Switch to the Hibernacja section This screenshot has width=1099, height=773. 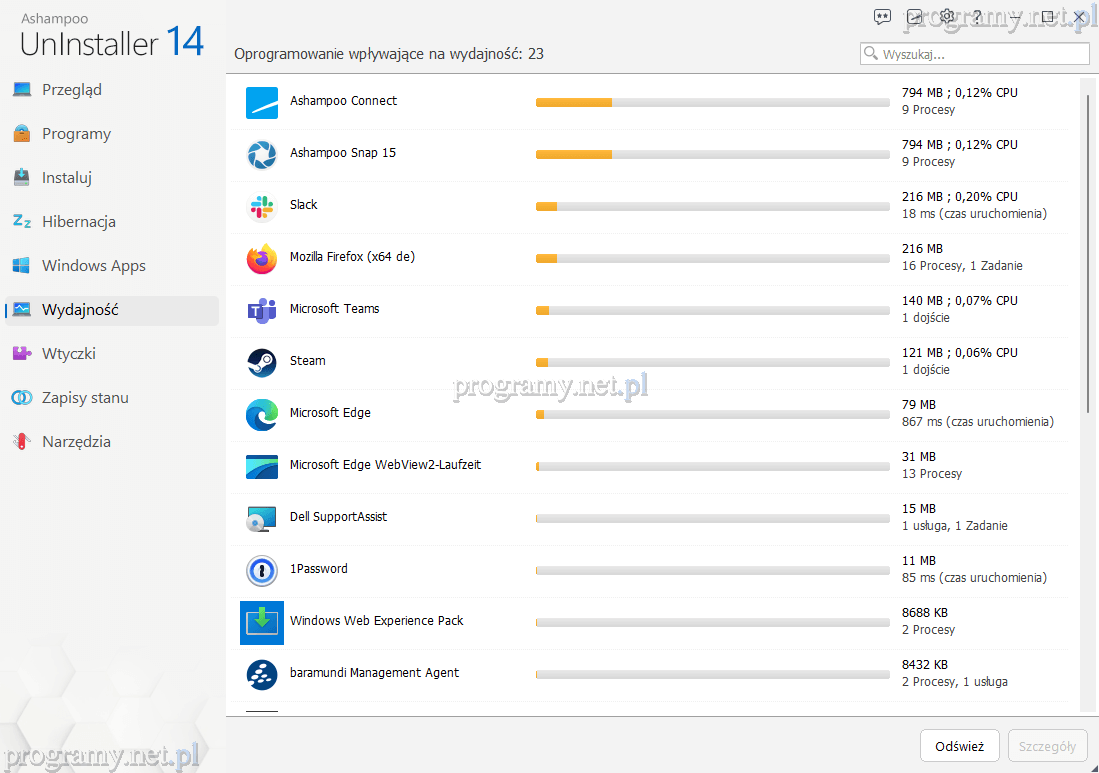point(79,222)
